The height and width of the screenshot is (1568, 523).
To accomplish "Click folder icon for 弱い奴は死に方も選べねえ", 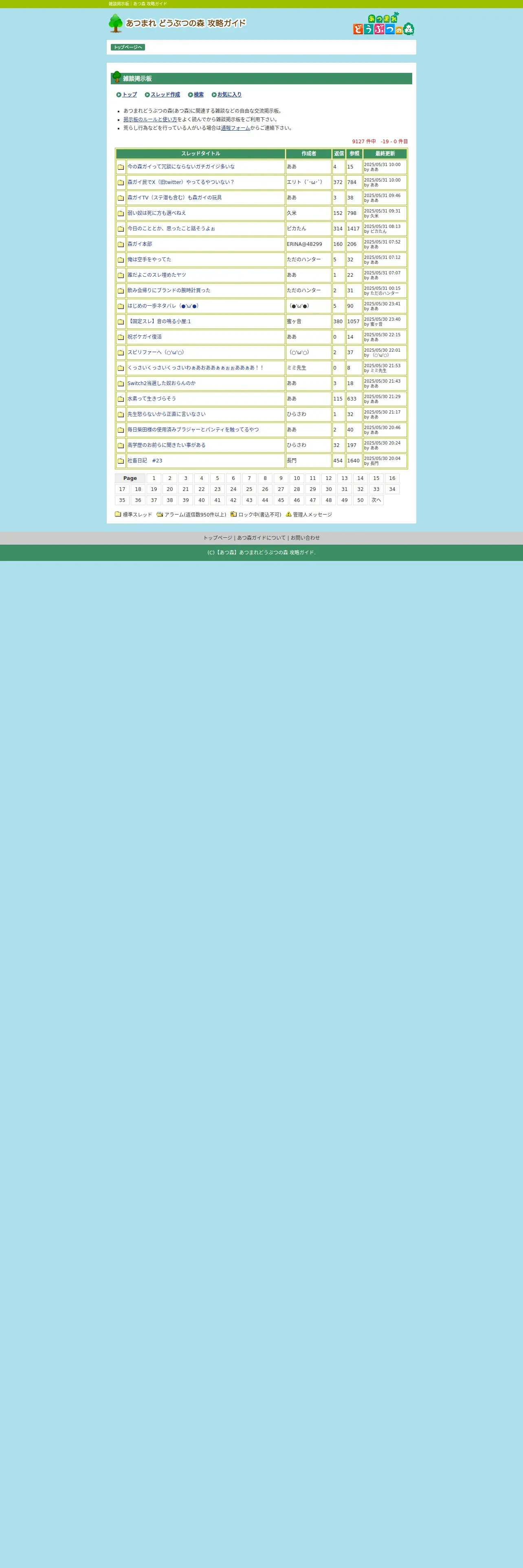I will click(x=121, y=214).
